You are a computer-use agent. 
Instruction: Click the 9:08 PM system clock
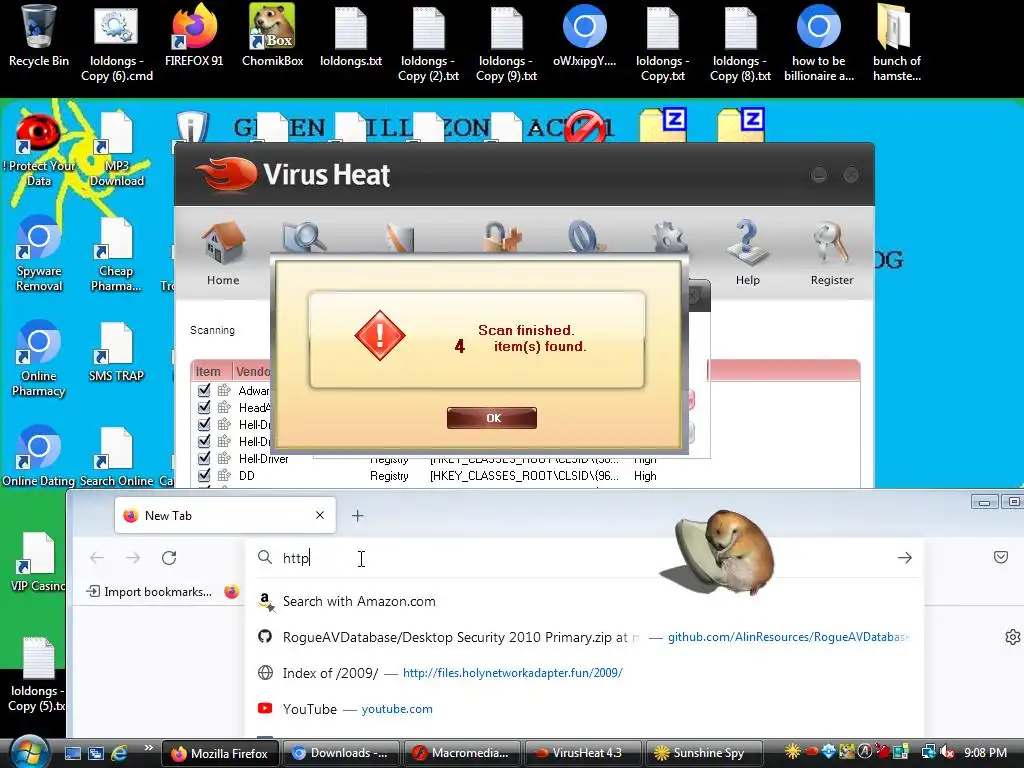(985, 753)
